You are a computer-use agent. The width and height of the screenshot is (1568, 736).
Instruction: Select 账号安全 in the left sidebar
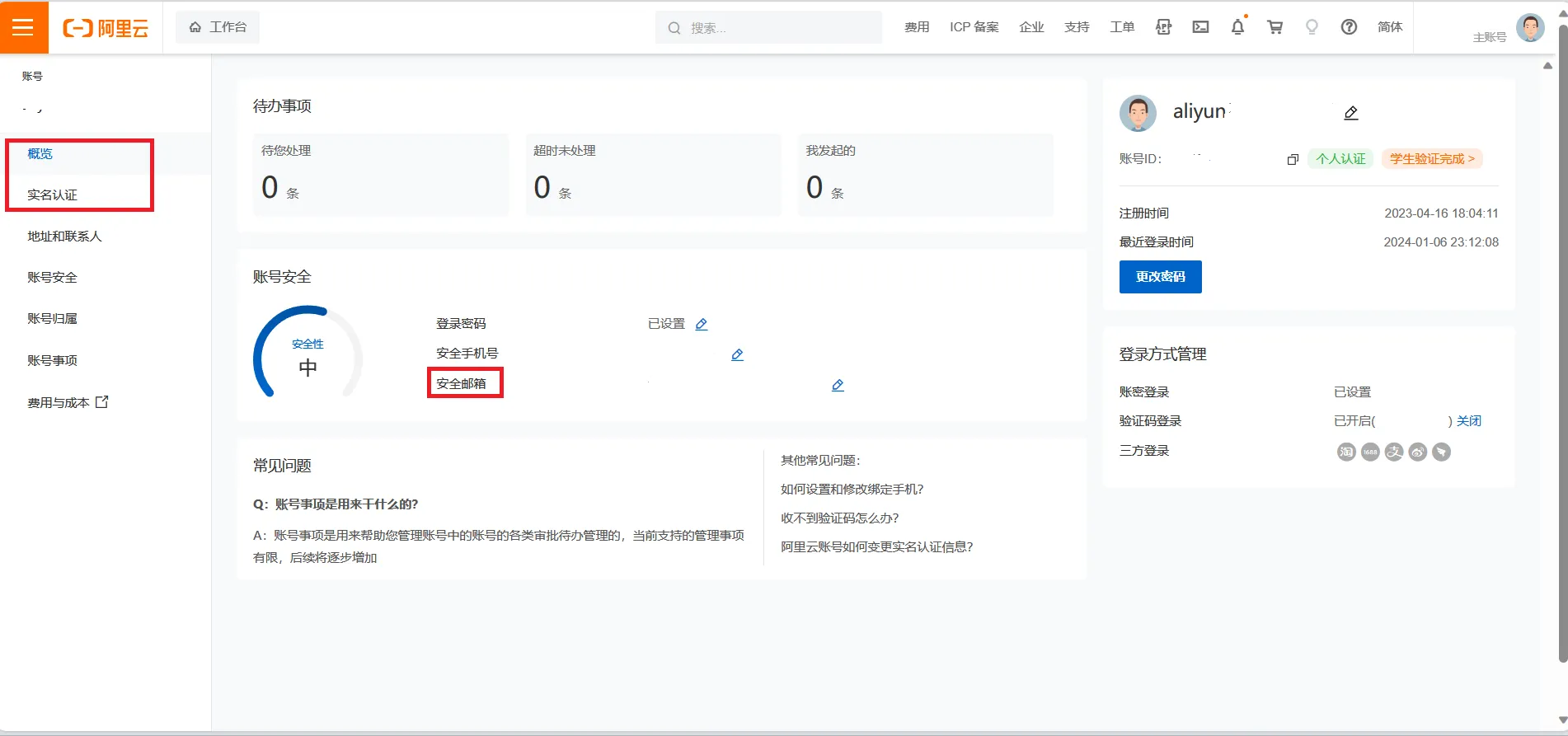coord(52,278)
